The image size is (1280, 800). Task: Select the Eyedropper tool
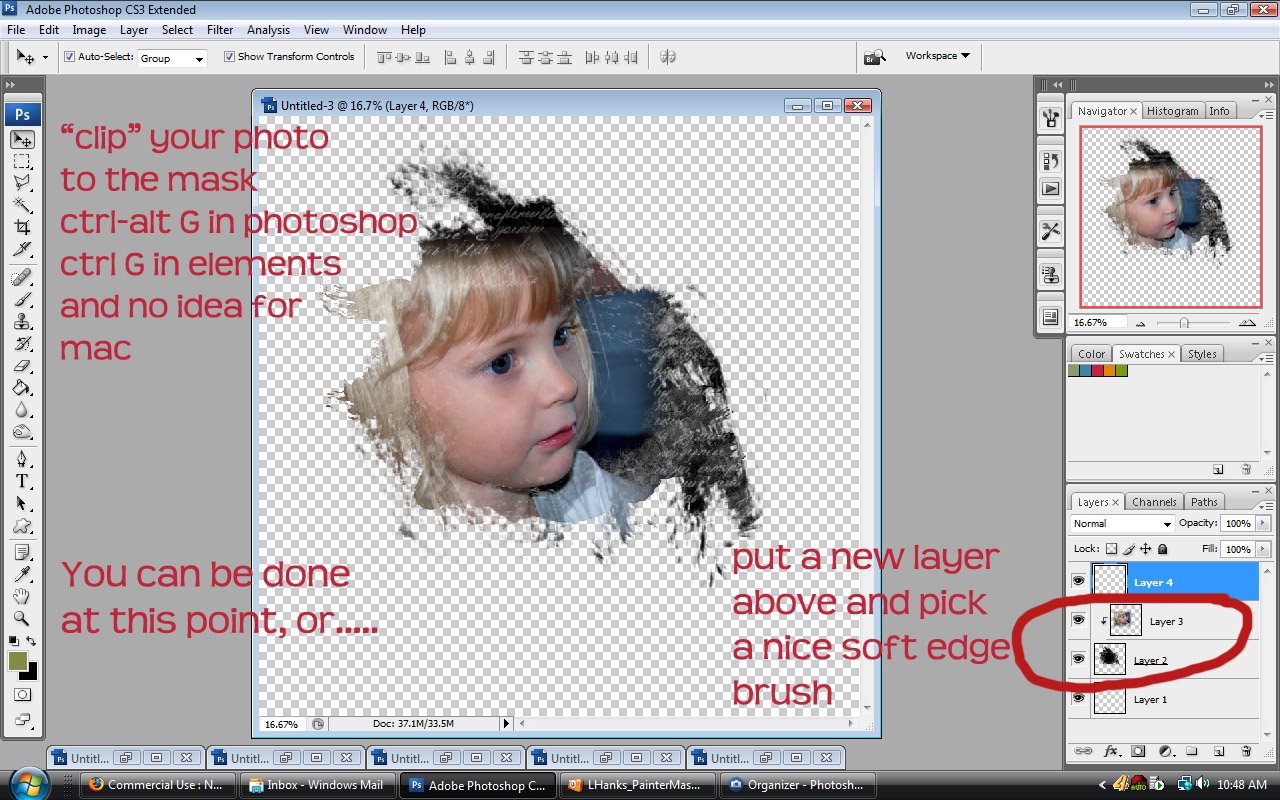22,574
